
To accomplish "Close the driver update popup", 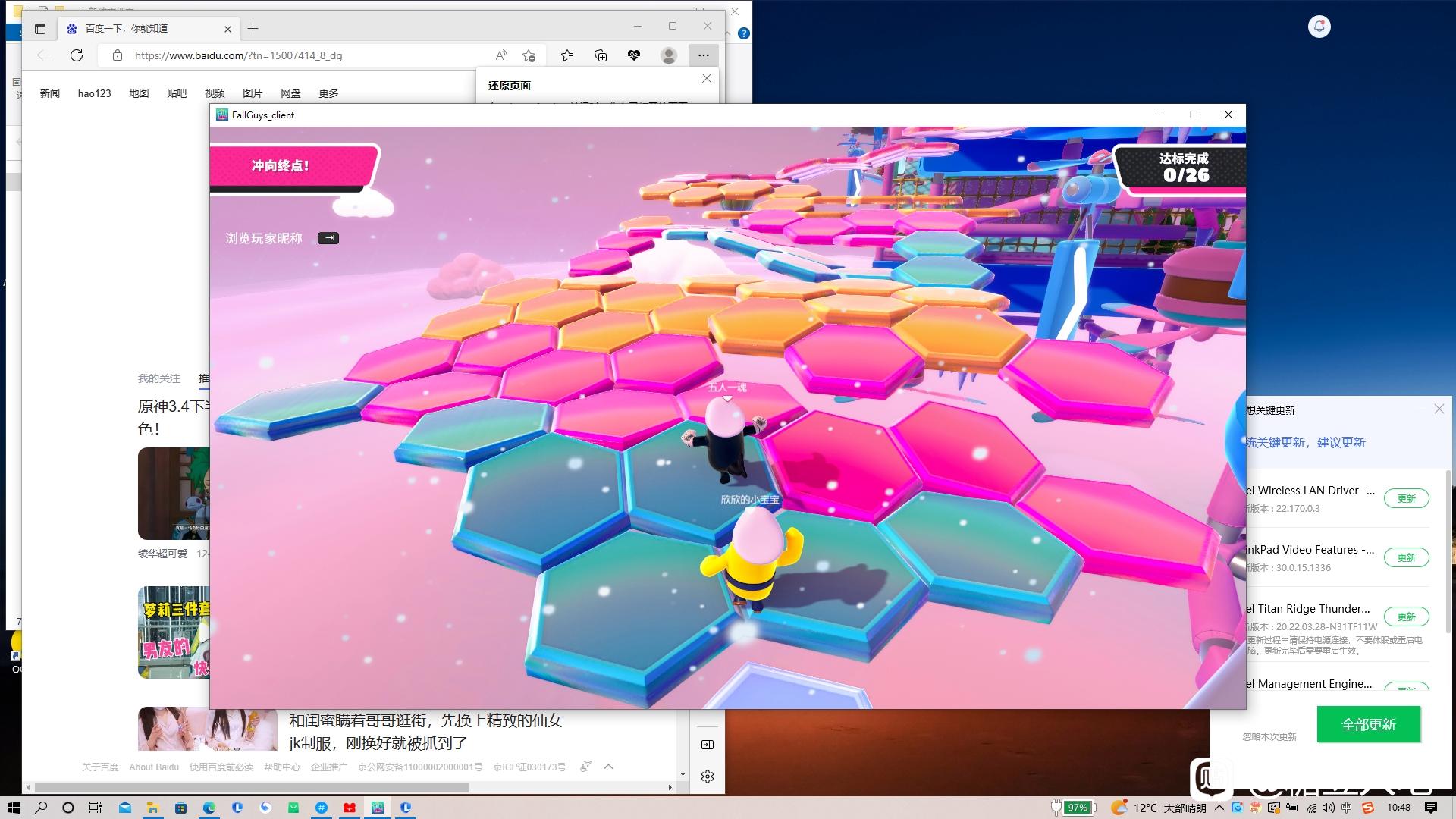I will 1439,409.
